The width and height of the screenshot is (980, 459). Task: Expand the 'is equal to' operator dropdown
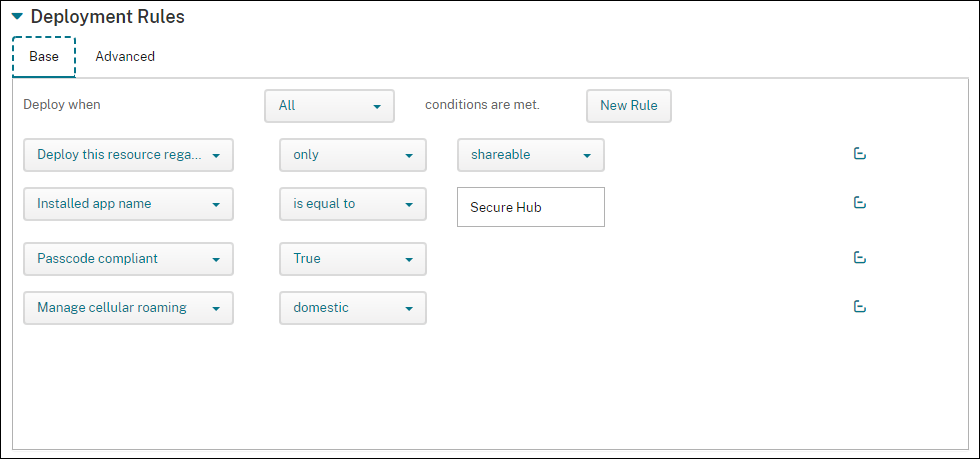[352, 204]
